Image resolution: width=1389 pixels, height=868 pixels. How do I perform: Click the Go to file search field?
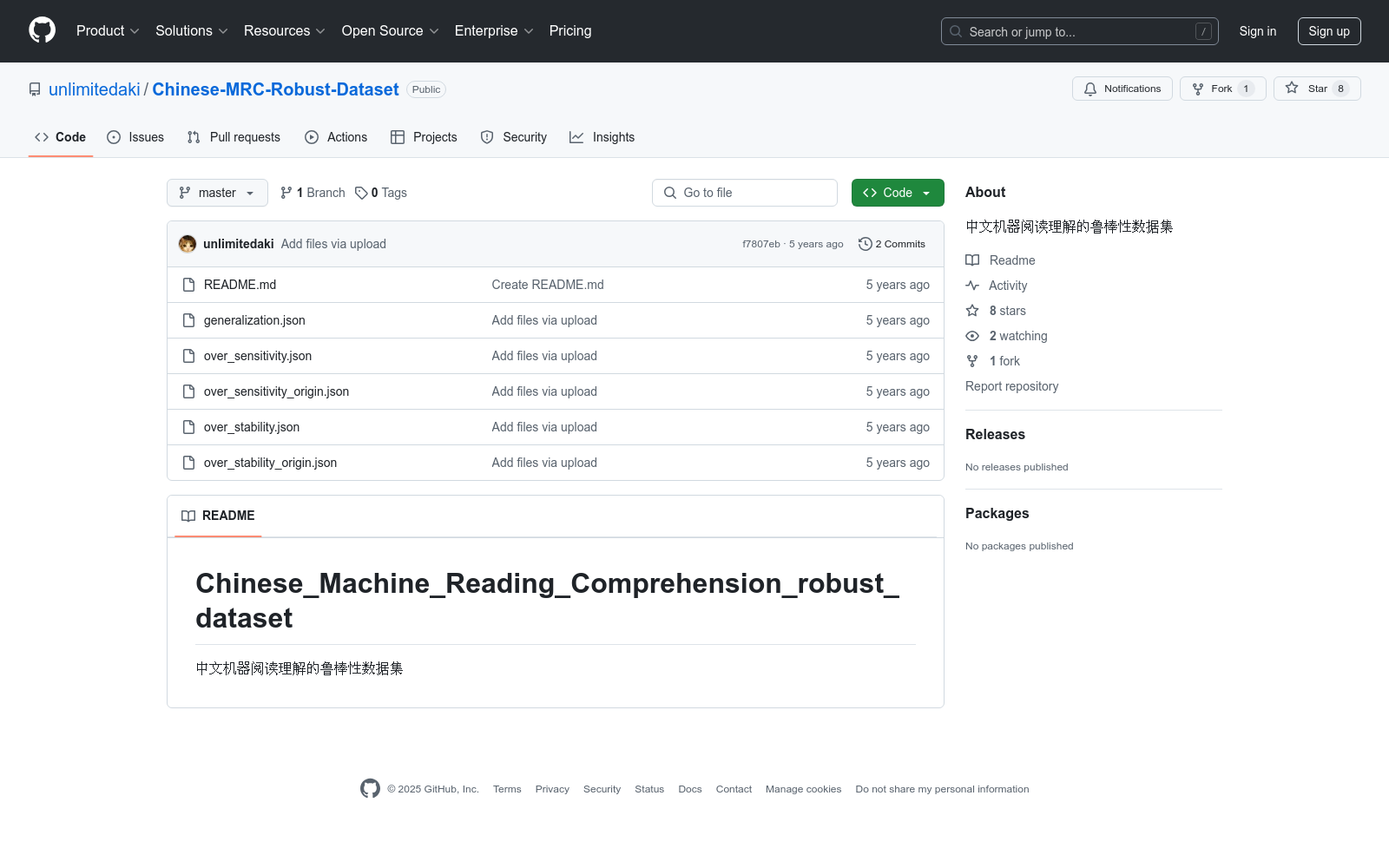[x=745, y=193]
